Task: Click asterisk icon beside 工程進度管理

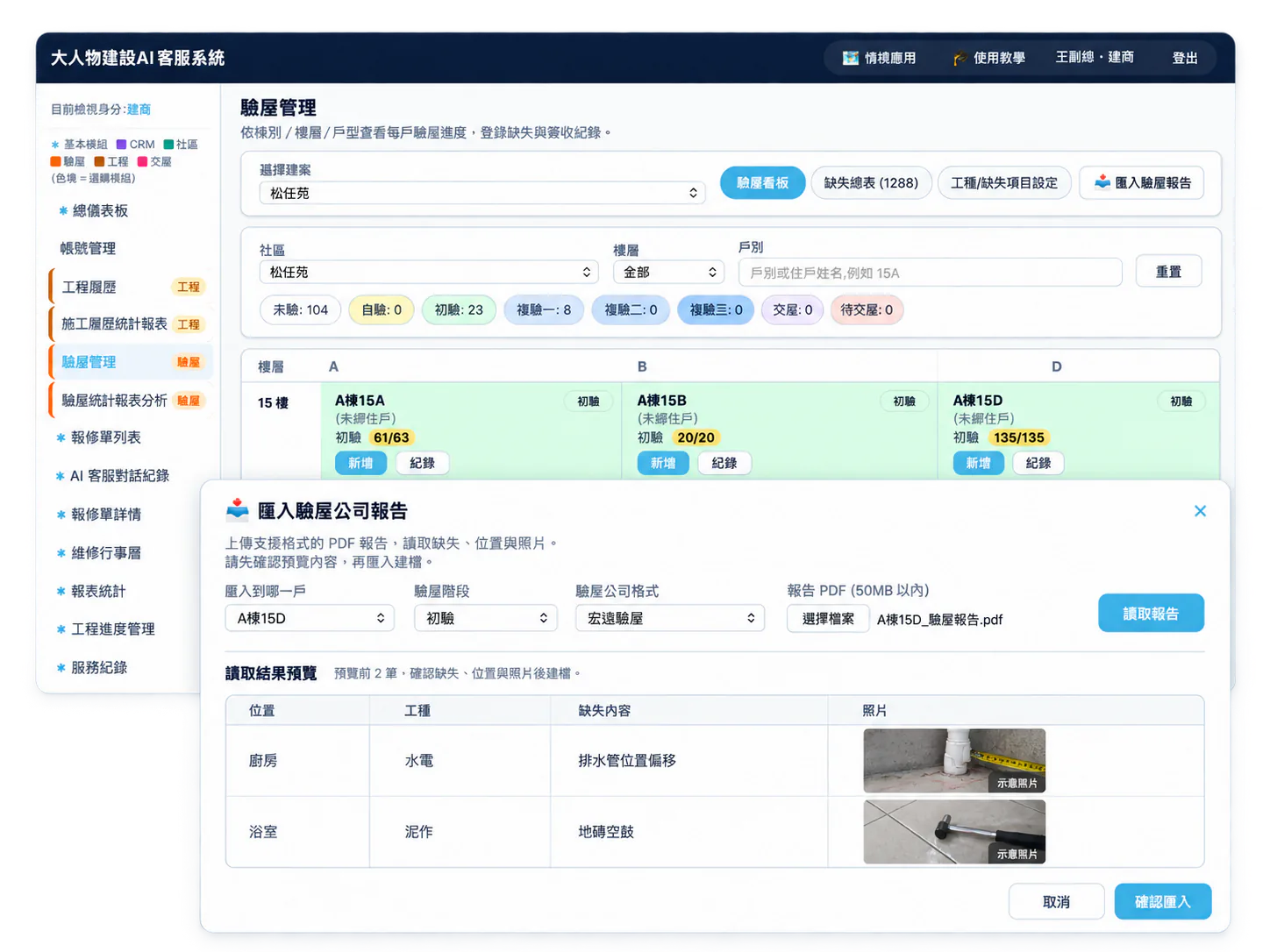Action: coord(61,629)
